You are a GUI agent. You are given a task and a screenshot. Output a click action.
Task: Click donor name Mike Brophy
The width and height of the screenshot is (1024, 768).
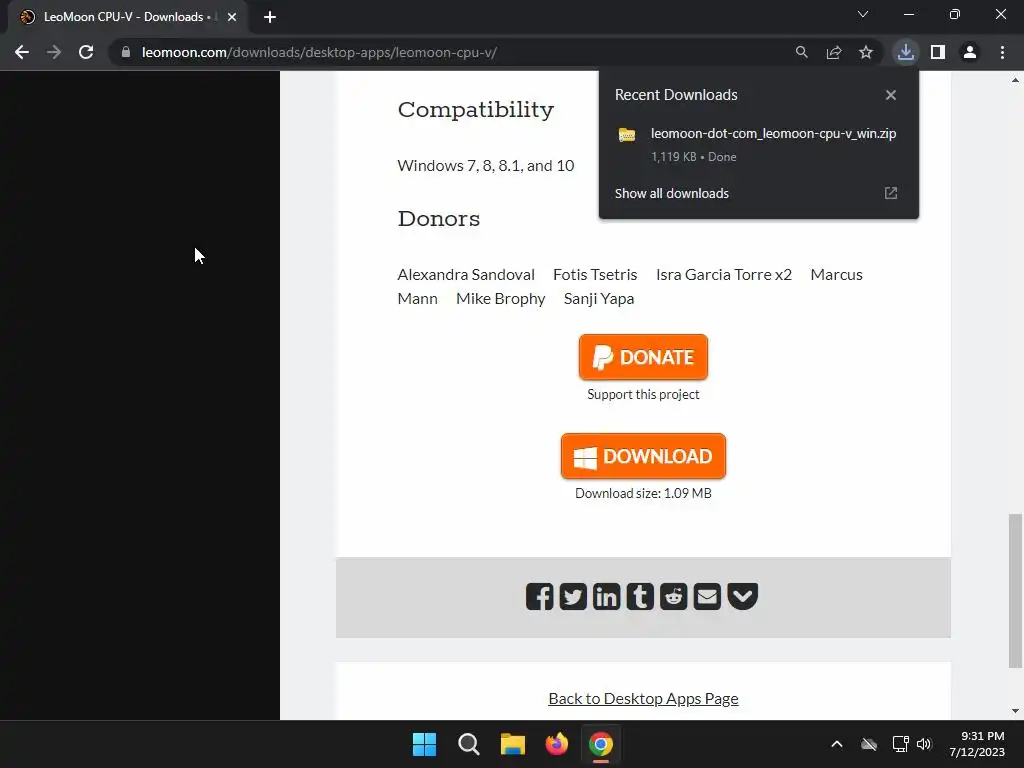[500, 298]
